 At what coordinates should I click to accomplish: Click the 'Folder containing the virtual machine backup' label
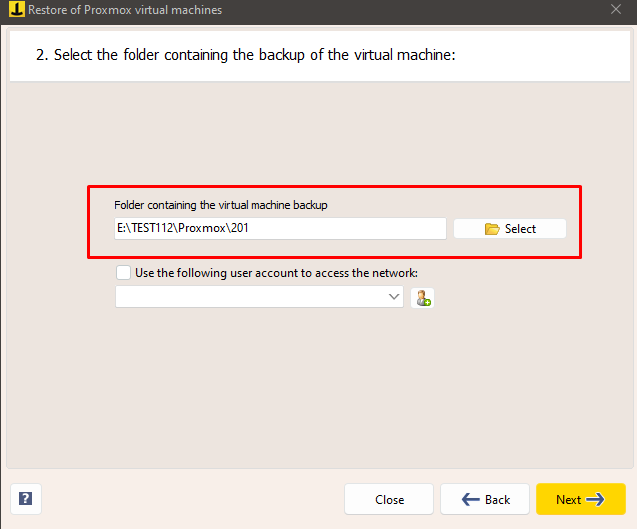[221, 205]
